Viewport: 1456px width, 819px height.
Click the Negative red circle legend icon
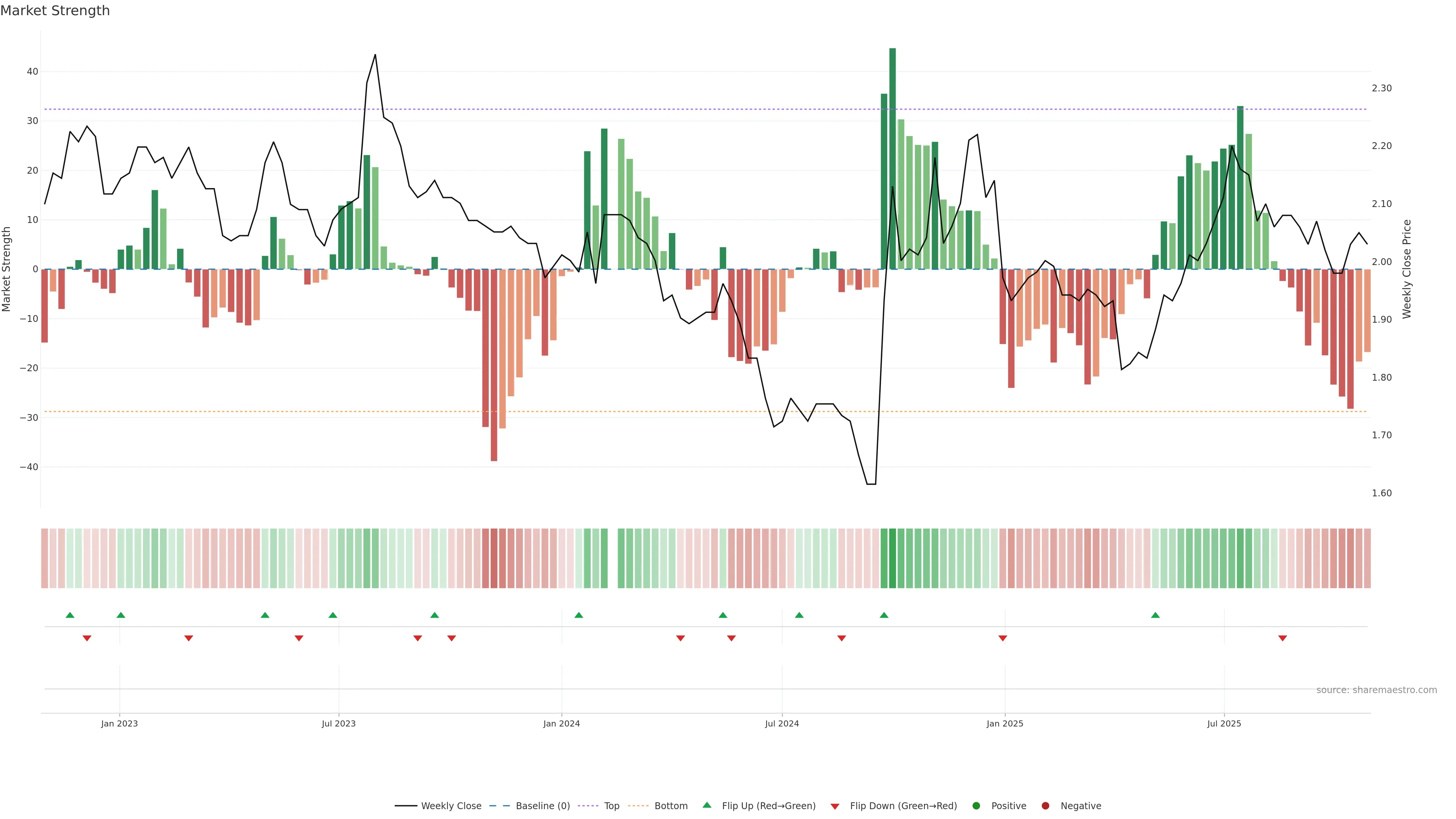click(x=1045, y=805)
